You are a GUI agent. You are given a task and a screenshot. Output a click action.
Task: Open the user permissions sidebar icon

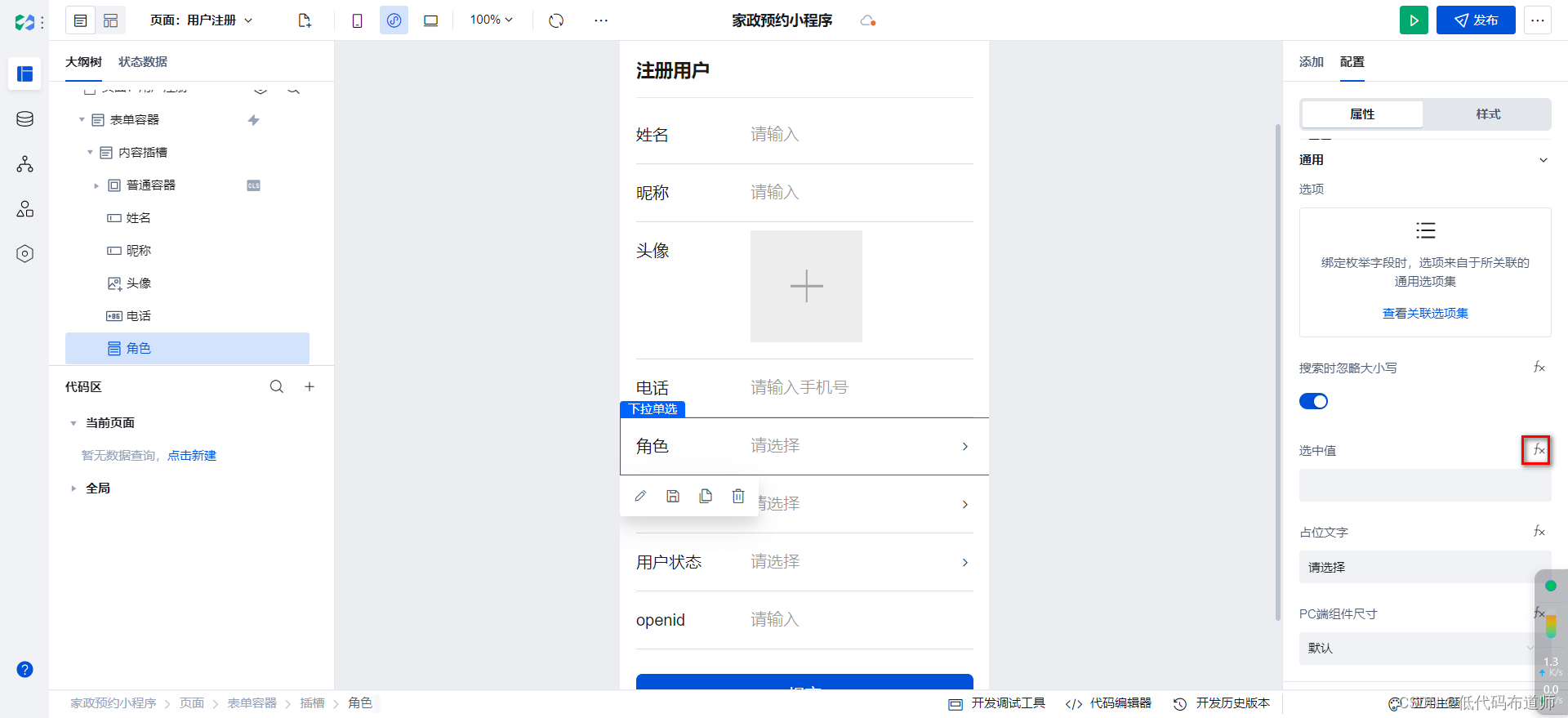(x=25, y=209)
